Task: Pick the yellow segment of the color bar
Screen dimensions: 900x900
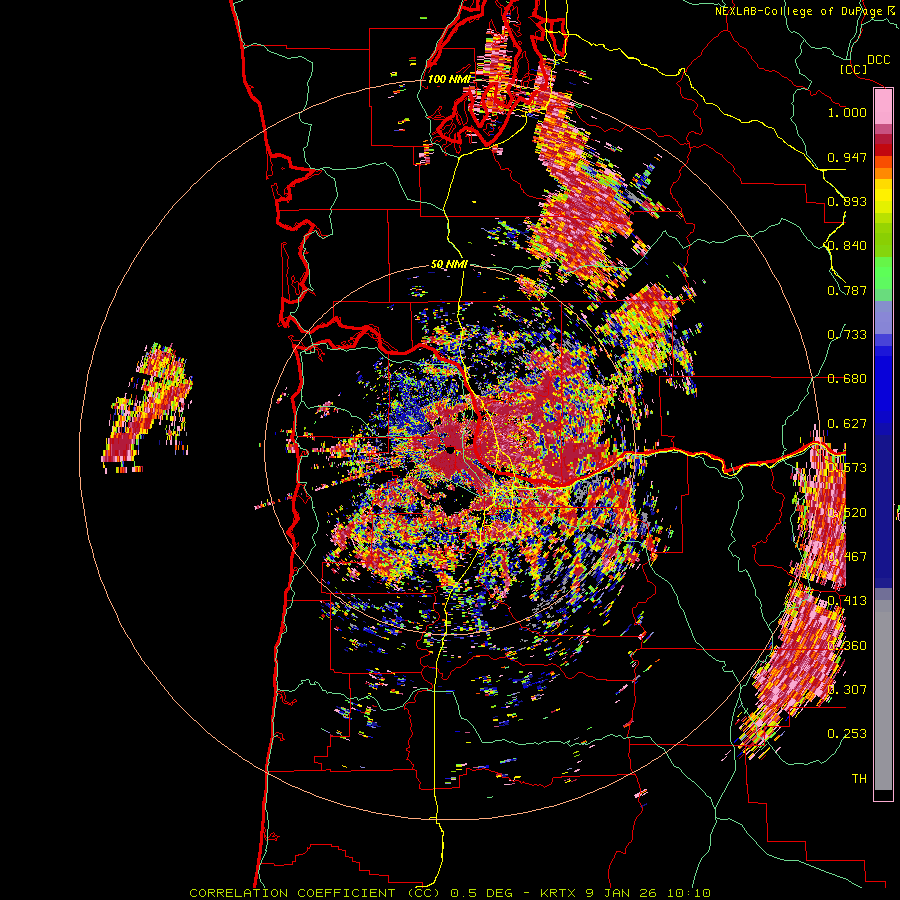Action: coord(883,196)
